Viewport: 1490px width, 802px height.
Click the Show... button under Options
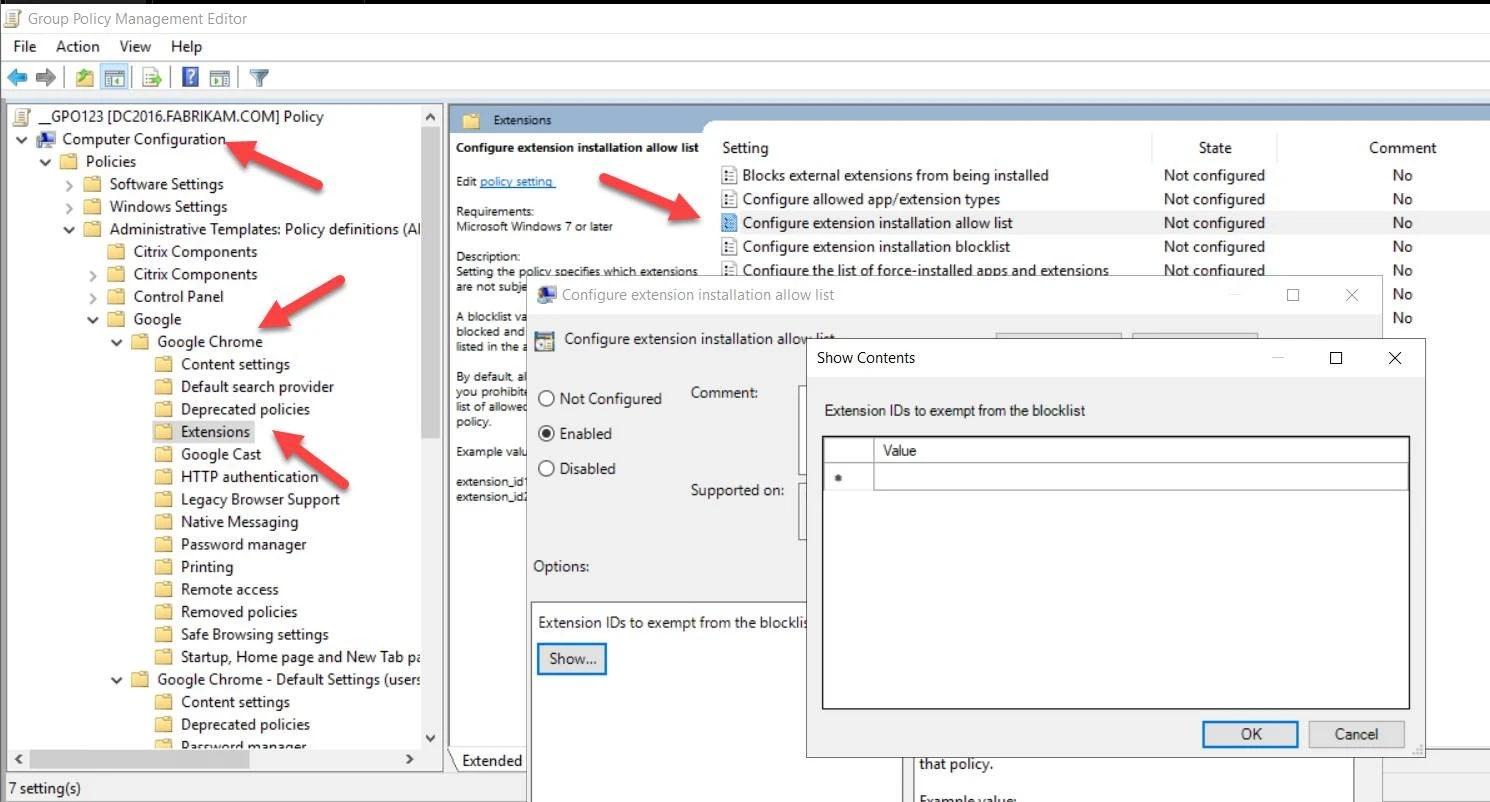[x=572, y=659]
